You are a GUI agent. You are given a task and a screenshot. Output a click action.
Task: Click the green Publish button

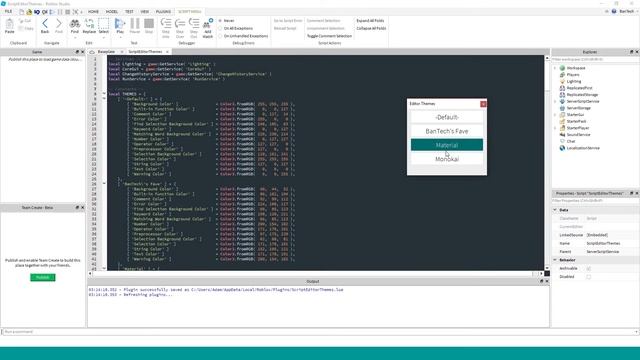pos(43,278)
